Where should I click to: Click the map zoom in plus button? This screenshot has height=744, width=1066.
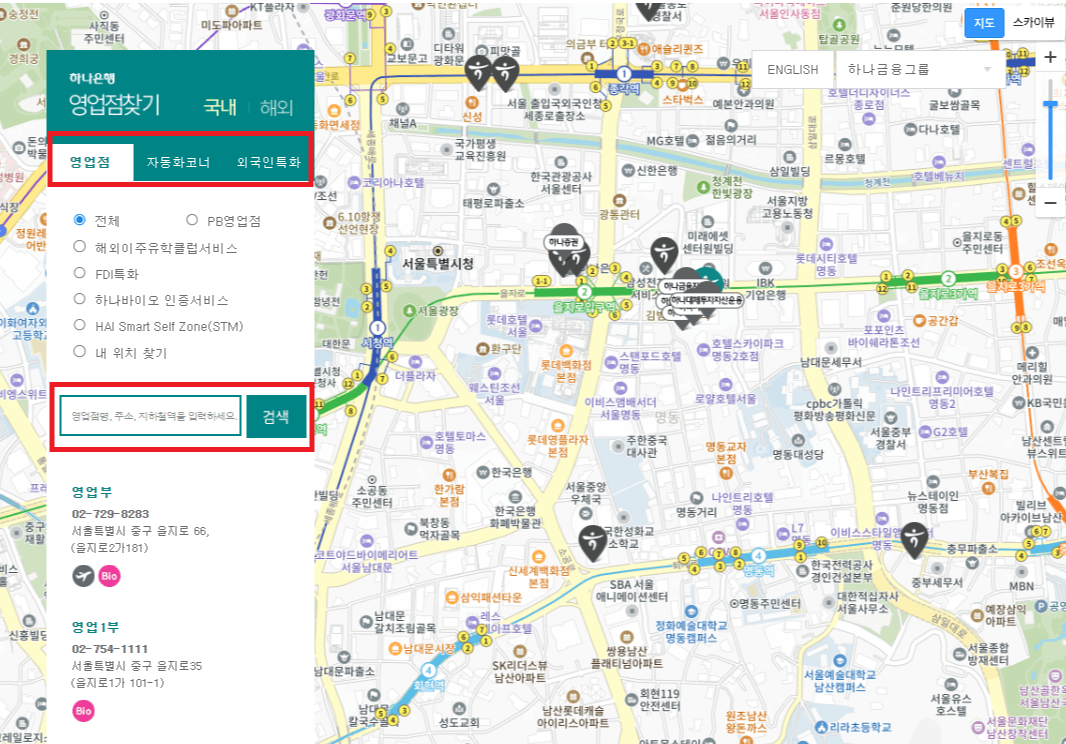tap(1050, 57)
